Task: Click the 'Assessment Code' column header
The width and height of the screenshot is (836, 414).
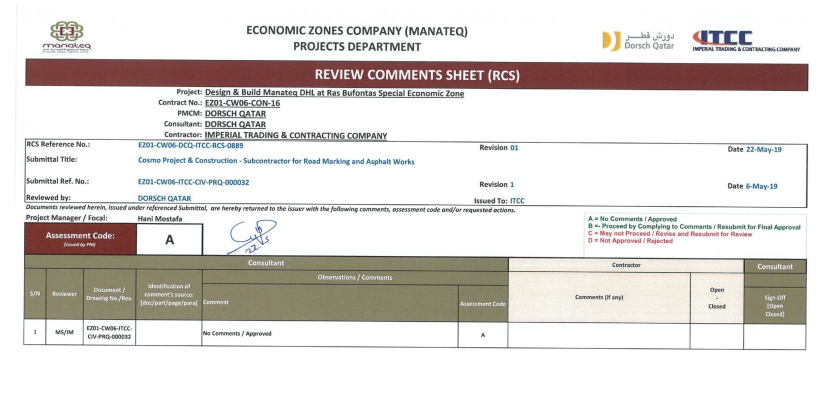Action: click(483, 304)
